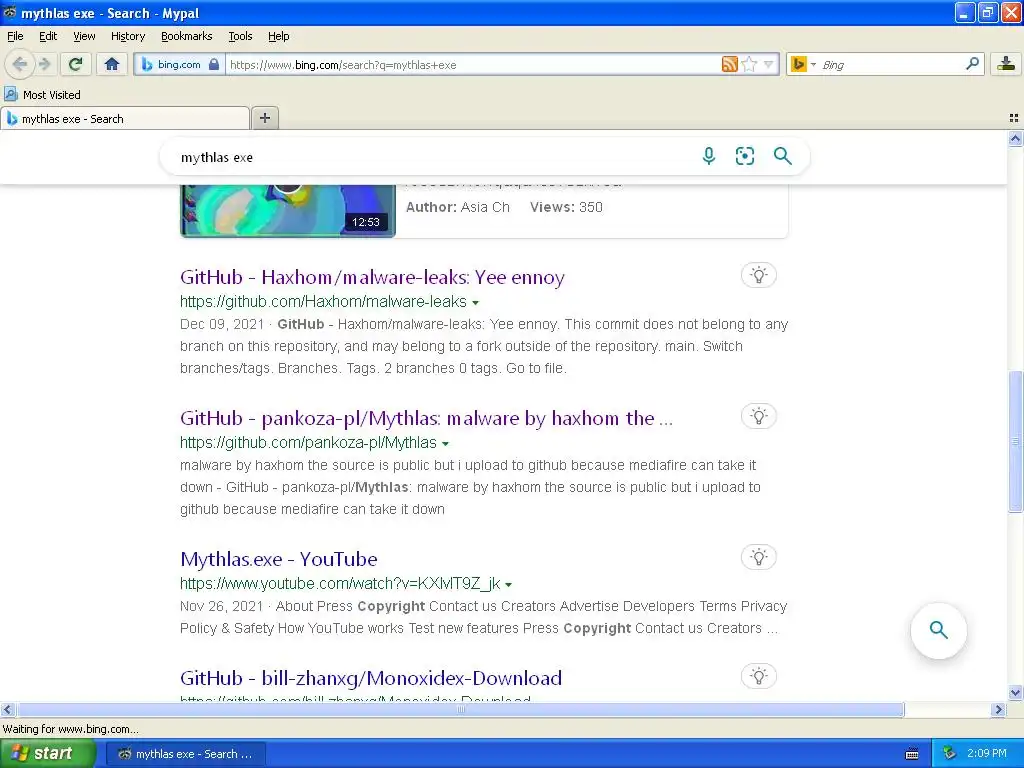Click the lightbulb icon for Monoxidex-Download result
Screen dimensions: 1024x768
758,676
